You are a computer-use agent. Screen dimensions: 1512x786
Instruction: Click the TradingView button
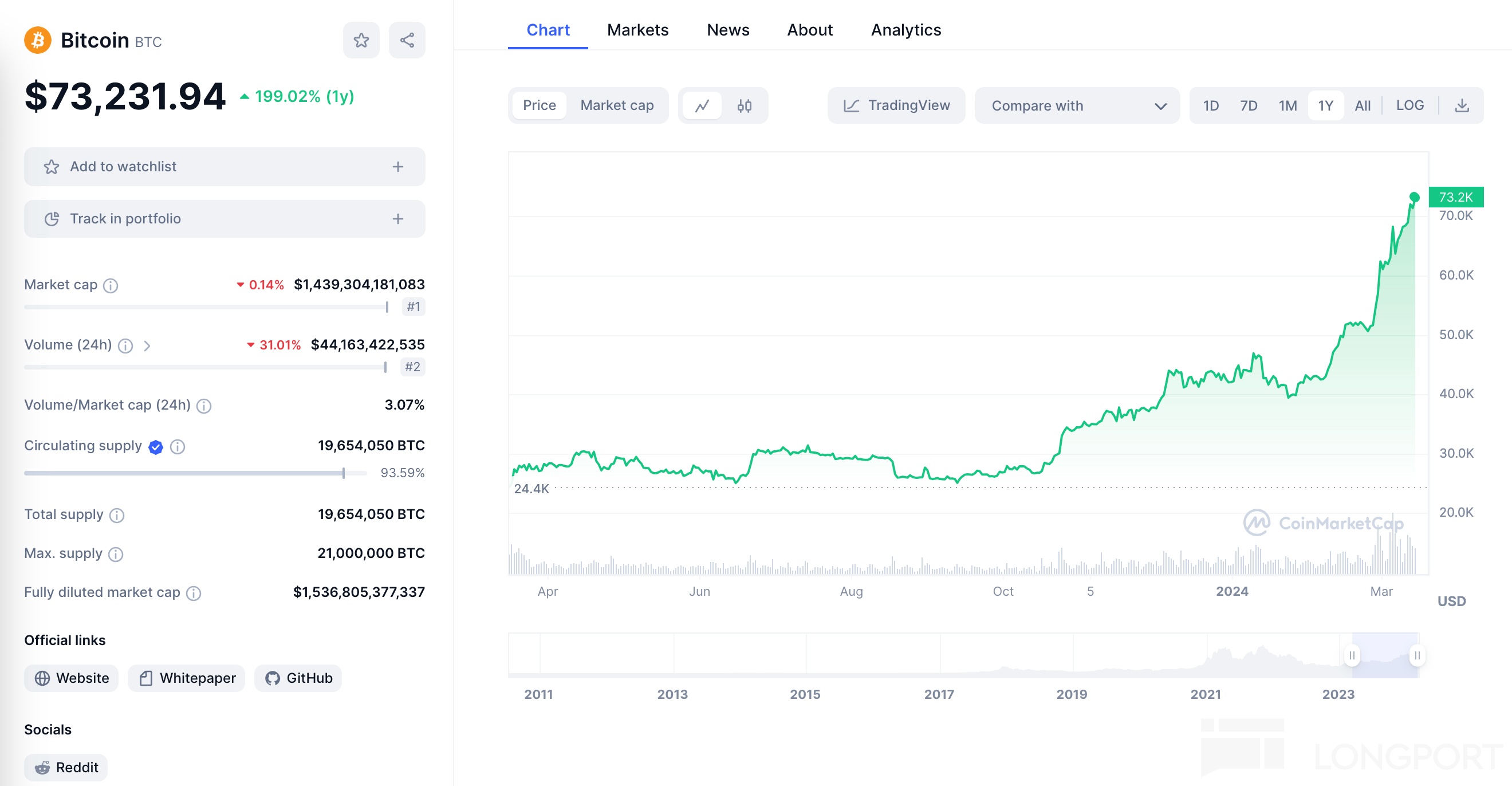pyautogui.click(x=896, y=105)
